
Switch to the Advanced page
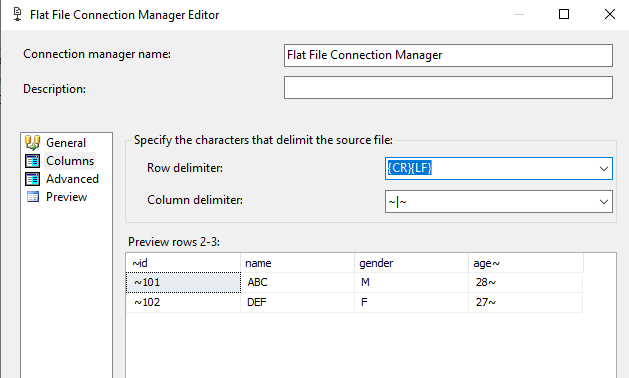click(x=72, y=179)
